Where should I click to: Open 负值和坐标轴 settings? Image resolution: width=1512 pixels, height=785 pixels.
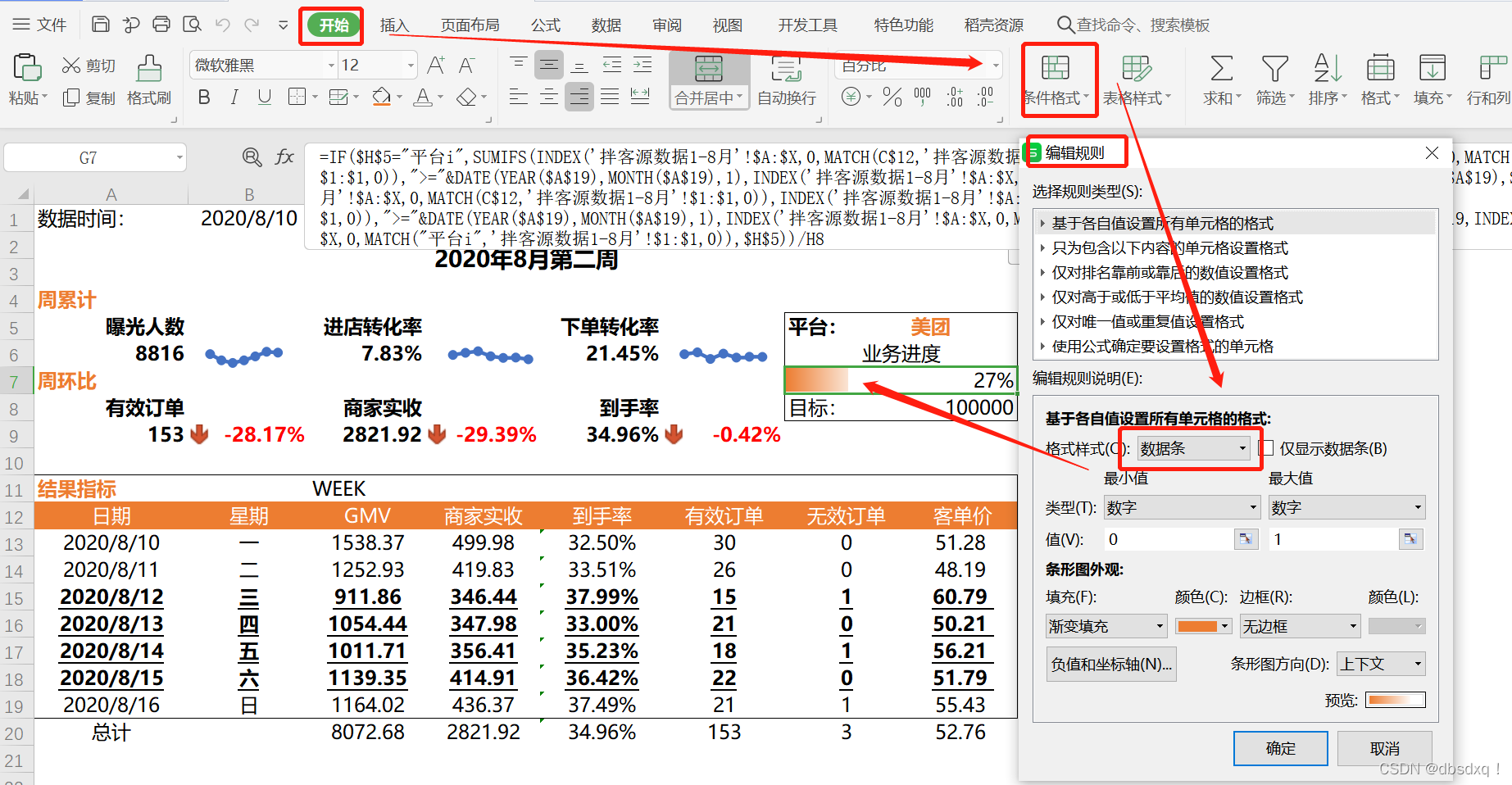1111,664
